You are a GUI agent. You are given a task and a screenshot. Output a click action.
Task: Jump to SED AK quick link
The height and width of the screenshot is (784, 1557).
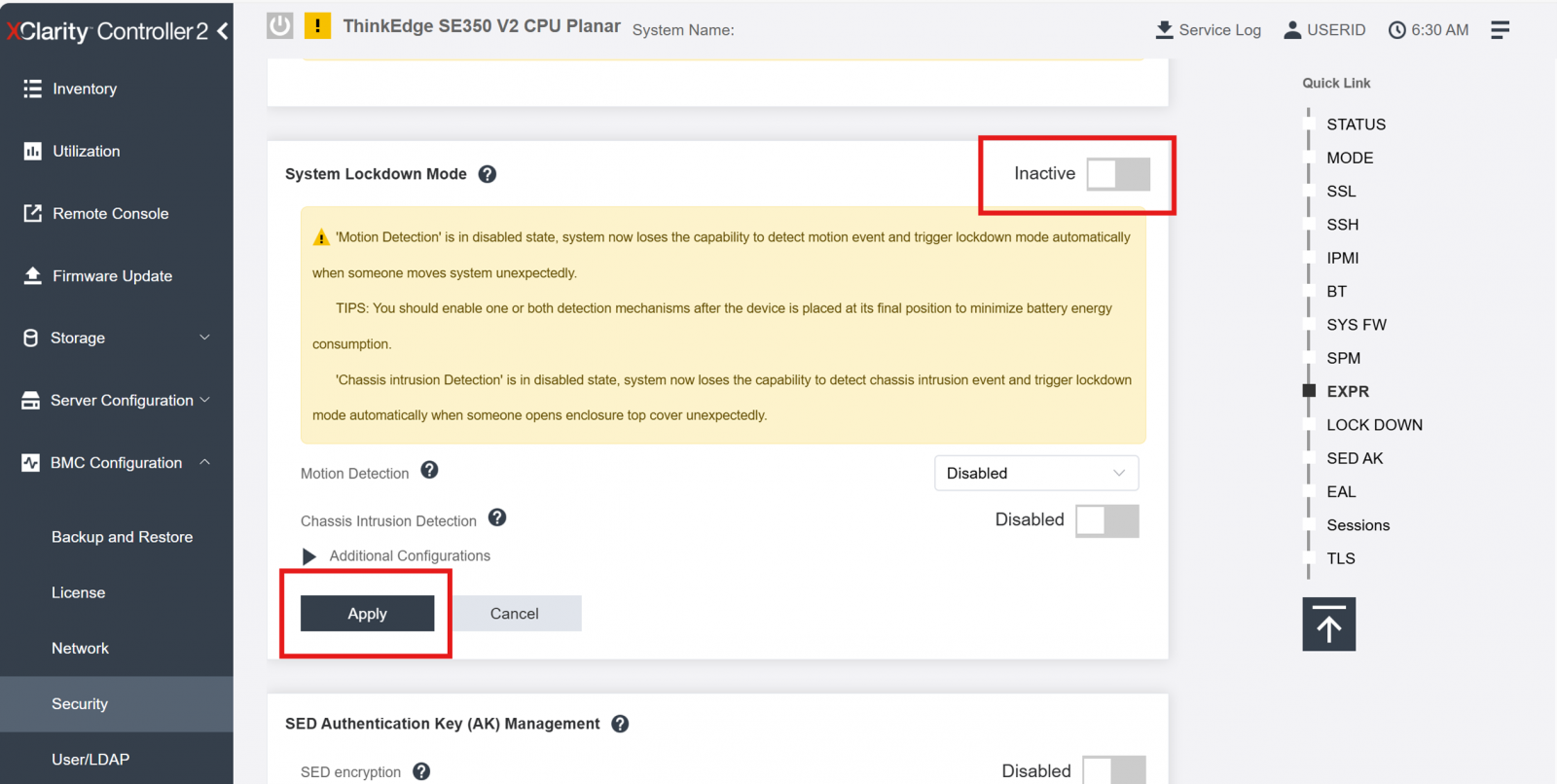click(x=1355, y=458)
